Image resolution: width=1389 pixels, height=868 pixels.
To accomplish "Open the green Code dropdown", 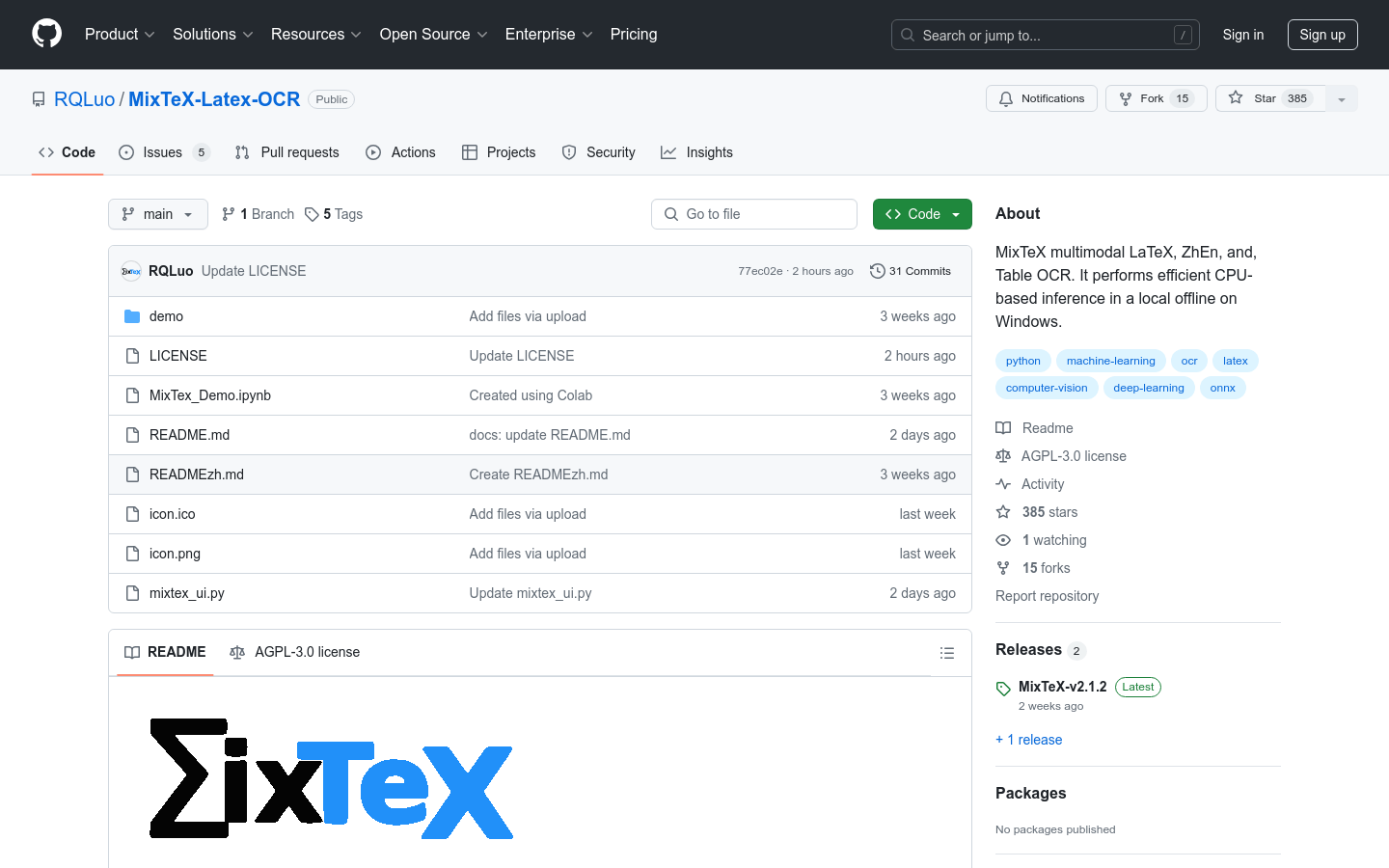I will (x=922, y=214).
